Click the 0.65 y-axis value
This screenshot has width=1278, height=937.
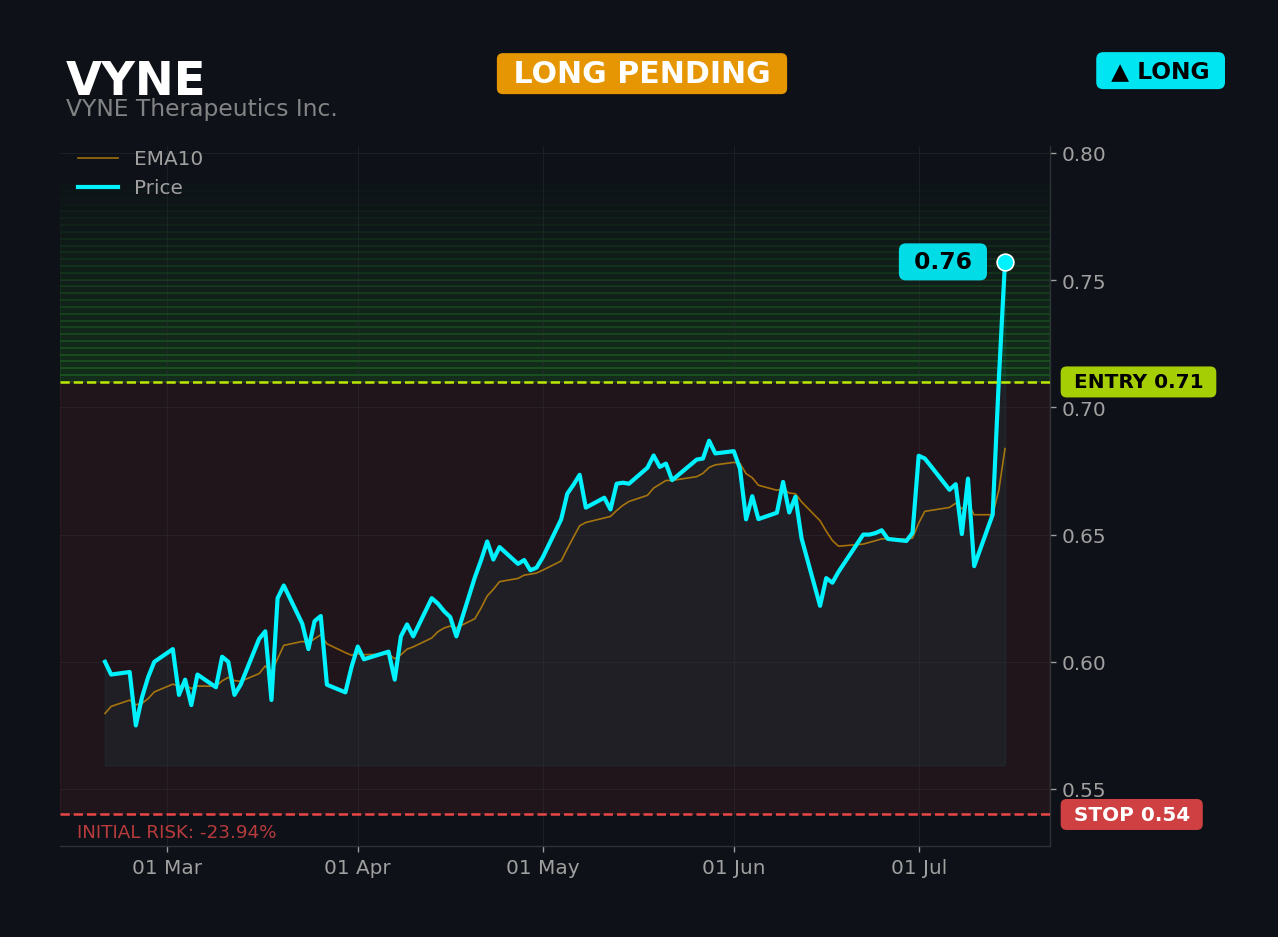(1084, 535)
